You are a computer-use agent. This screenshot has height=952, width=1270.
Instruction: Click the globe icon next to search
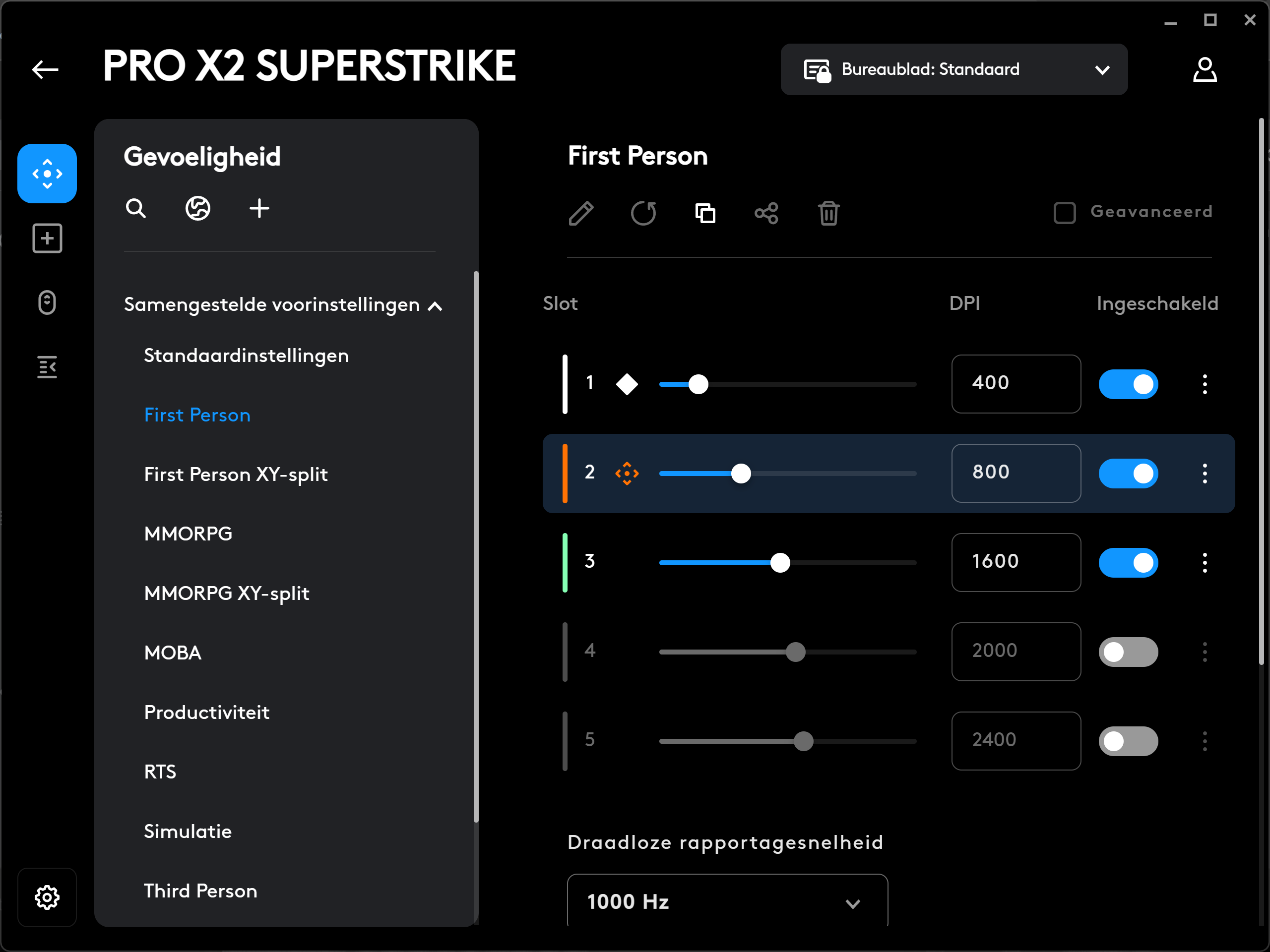198,208
